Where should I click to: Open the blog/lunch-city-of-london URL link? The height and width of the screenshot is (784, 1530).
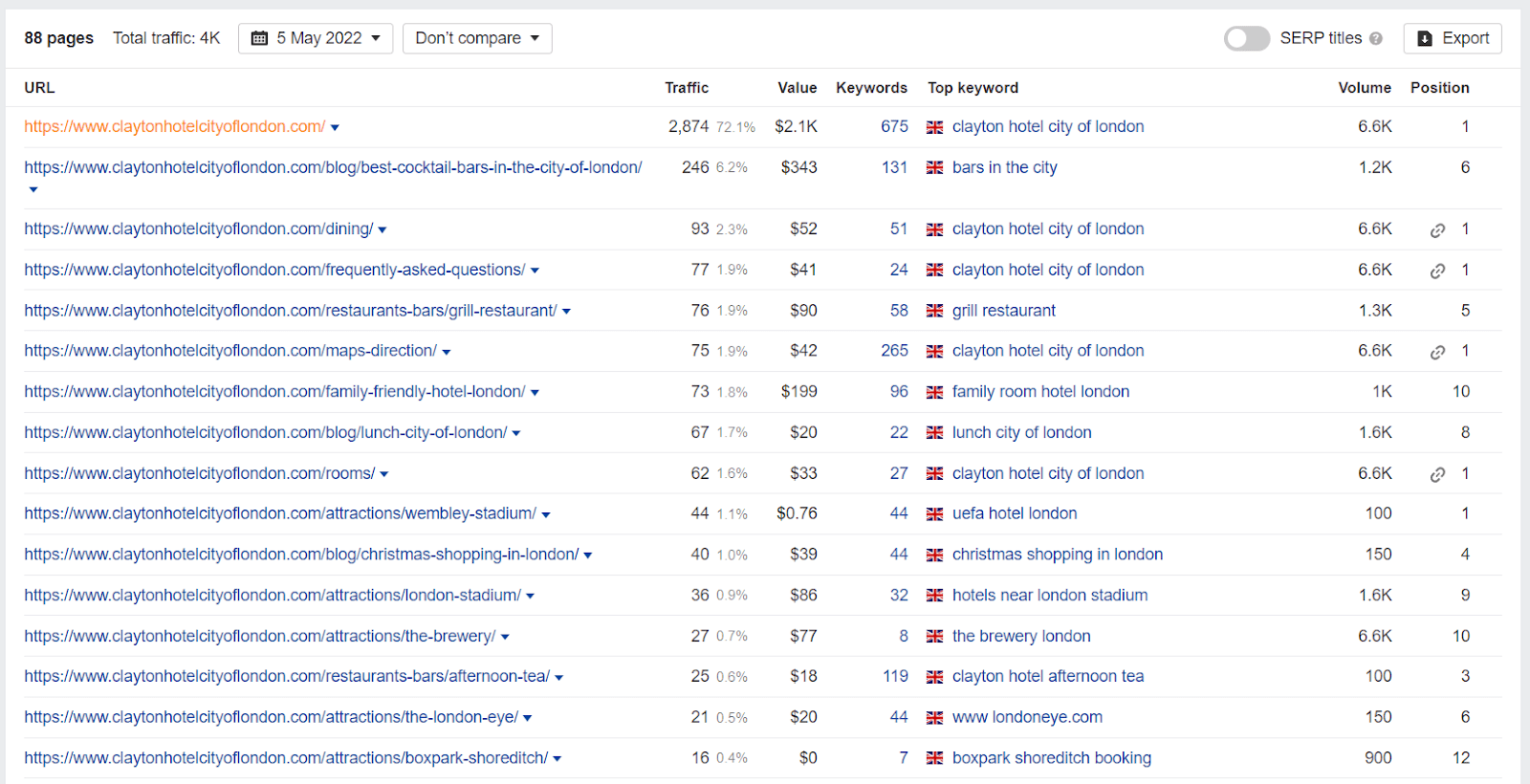point(266,432)
